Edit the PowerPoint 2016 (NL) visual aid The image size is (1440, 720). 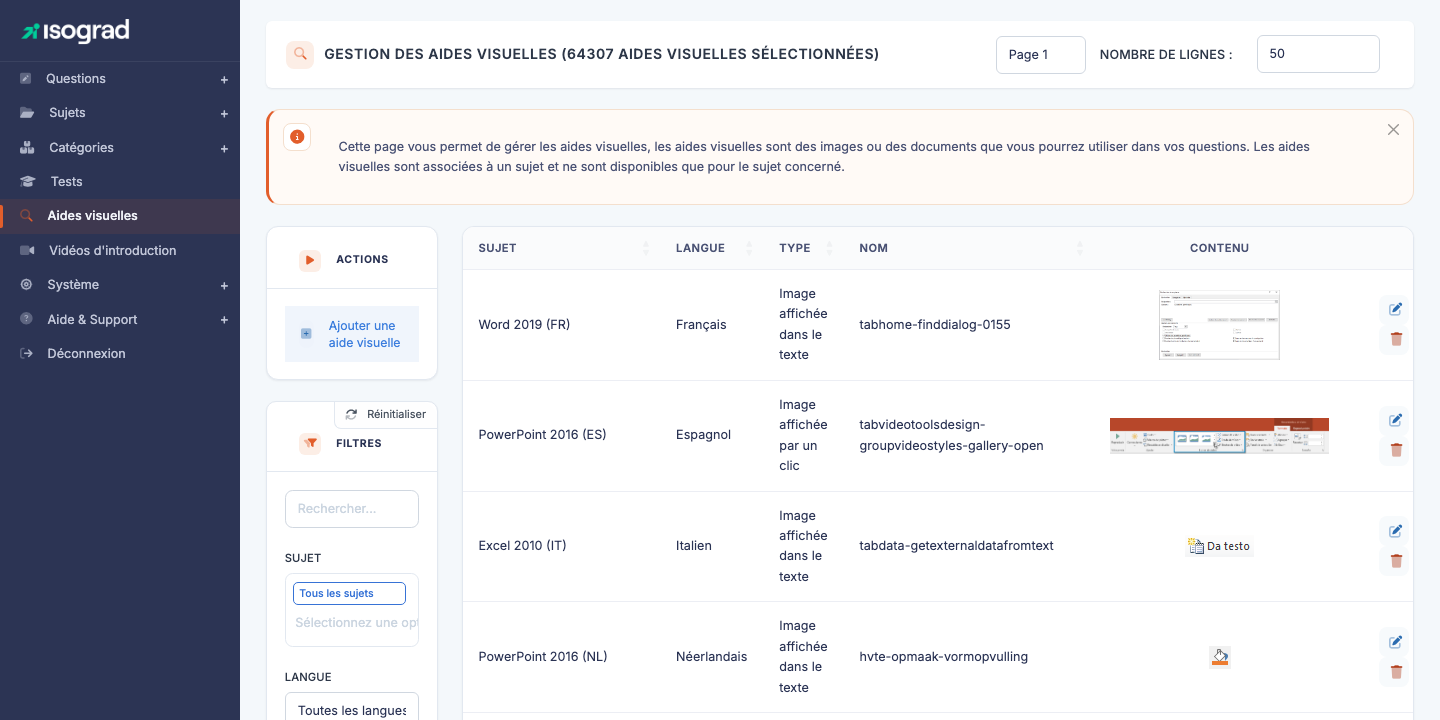pos(1396,641)
